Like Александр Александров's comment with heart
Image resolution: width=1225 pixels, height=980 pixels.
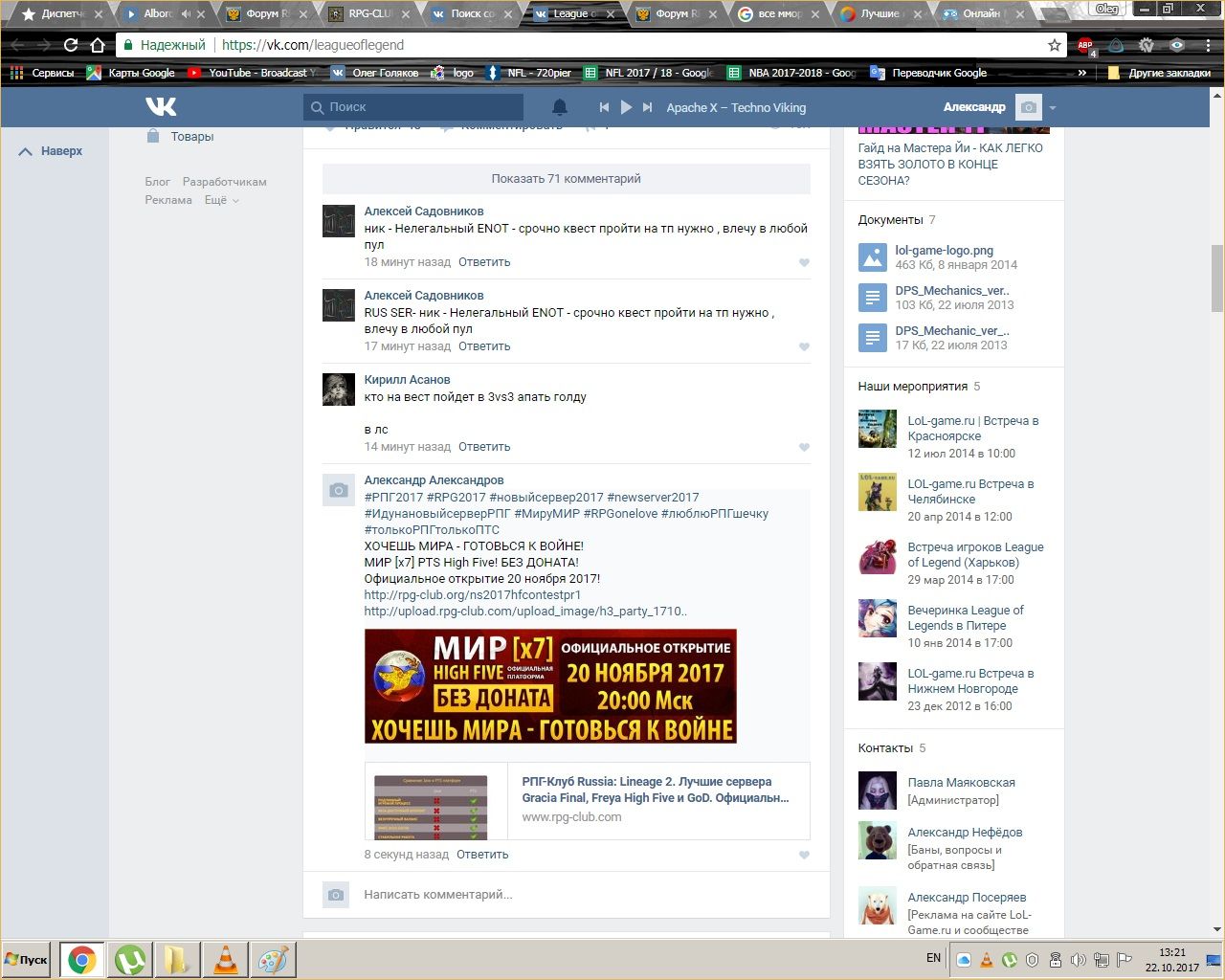[804, 855]
